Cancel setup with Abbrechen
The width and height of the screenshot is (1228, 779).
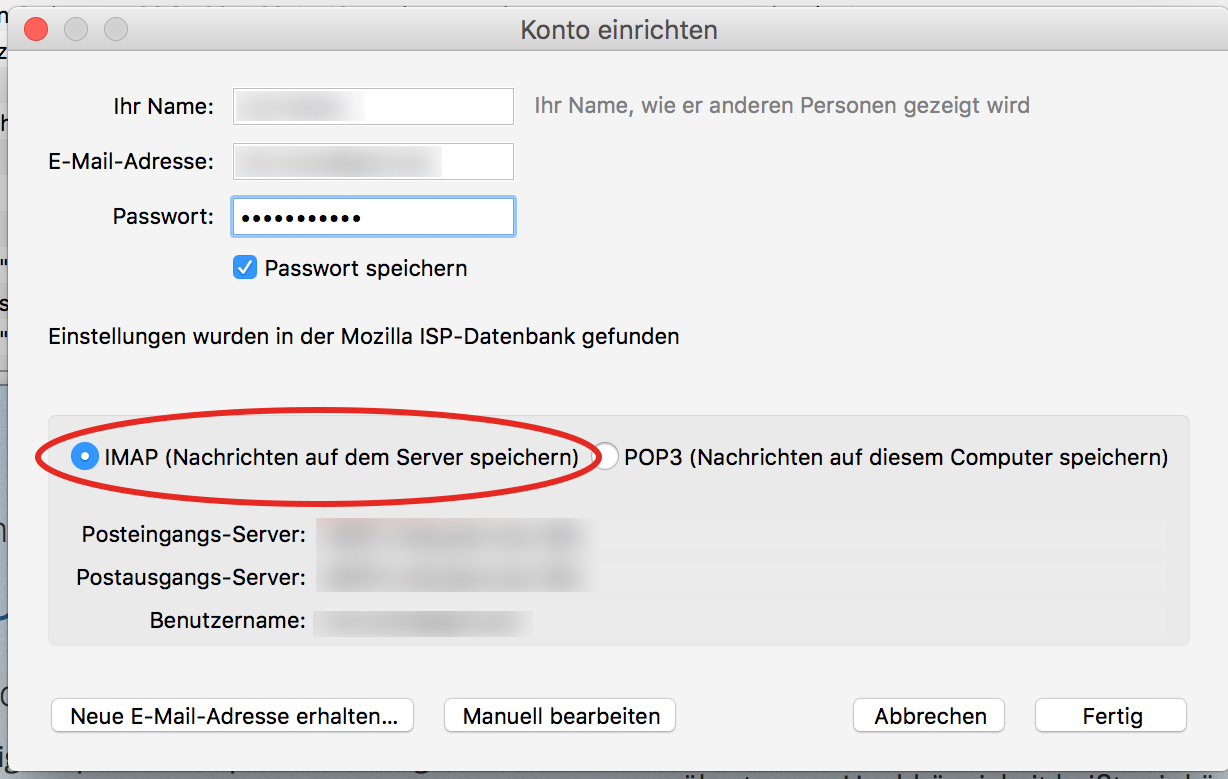tap(930, 716)
